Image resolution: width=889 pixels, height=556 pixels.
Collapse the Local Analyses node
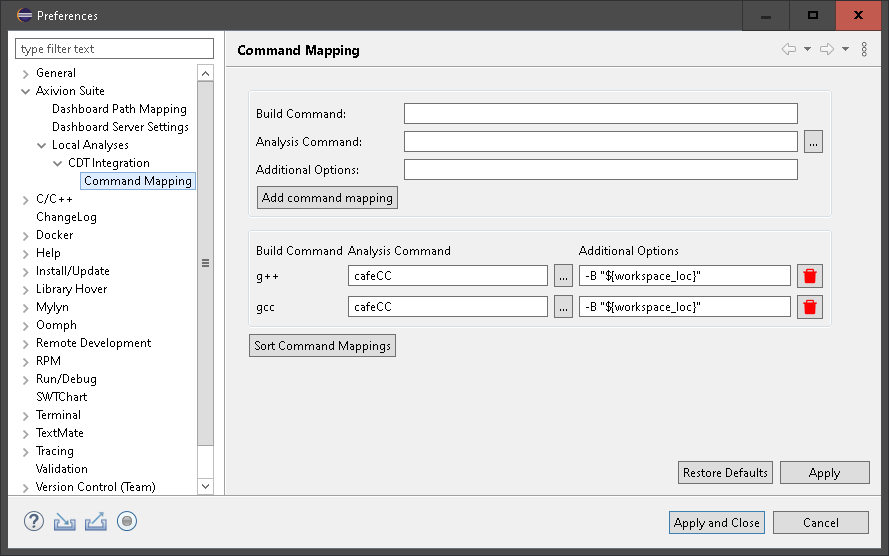pyautogui.click(x=41, y=146)
